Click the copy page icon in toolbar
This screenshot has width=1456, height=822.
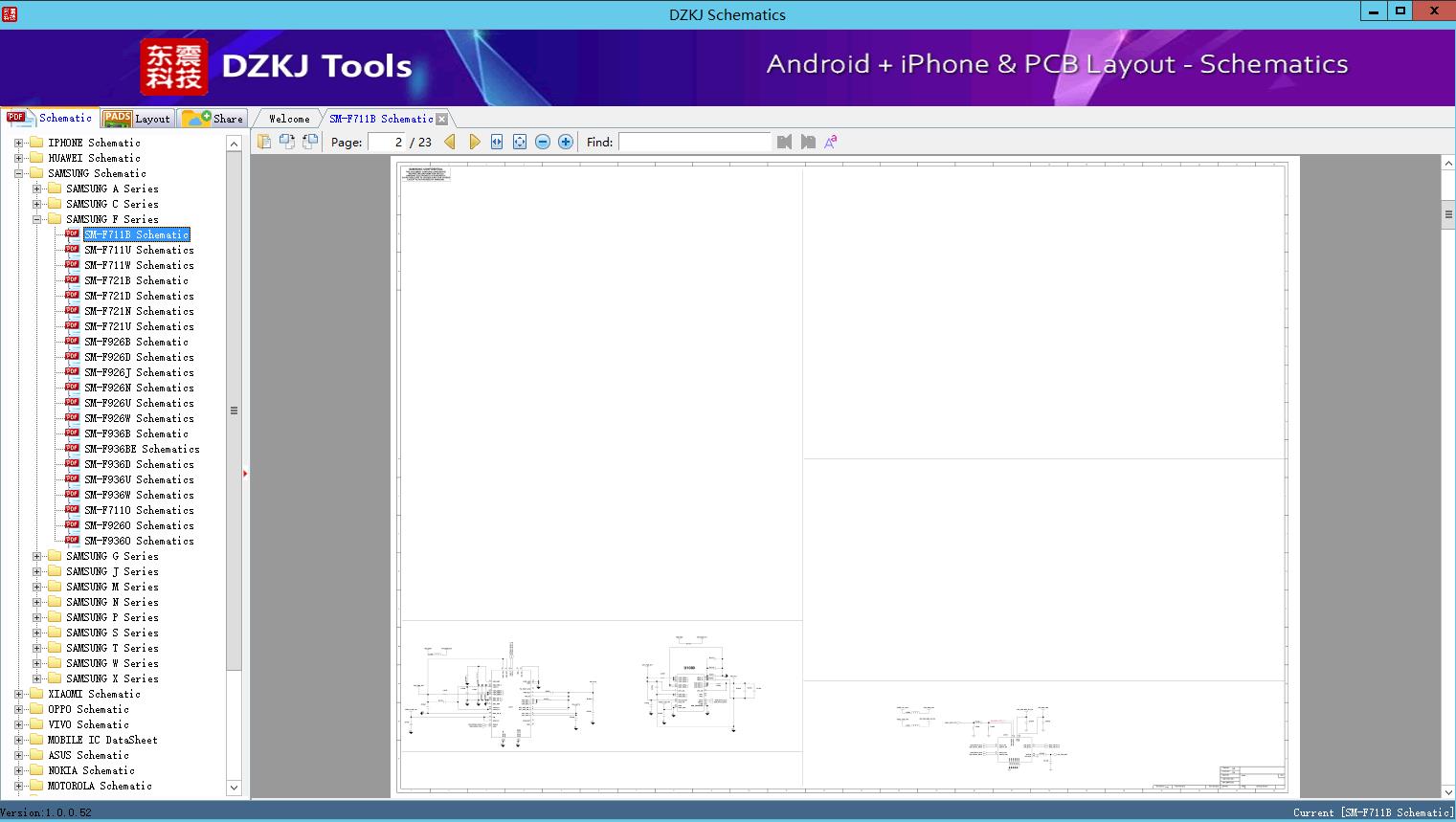tap(264, 142)
